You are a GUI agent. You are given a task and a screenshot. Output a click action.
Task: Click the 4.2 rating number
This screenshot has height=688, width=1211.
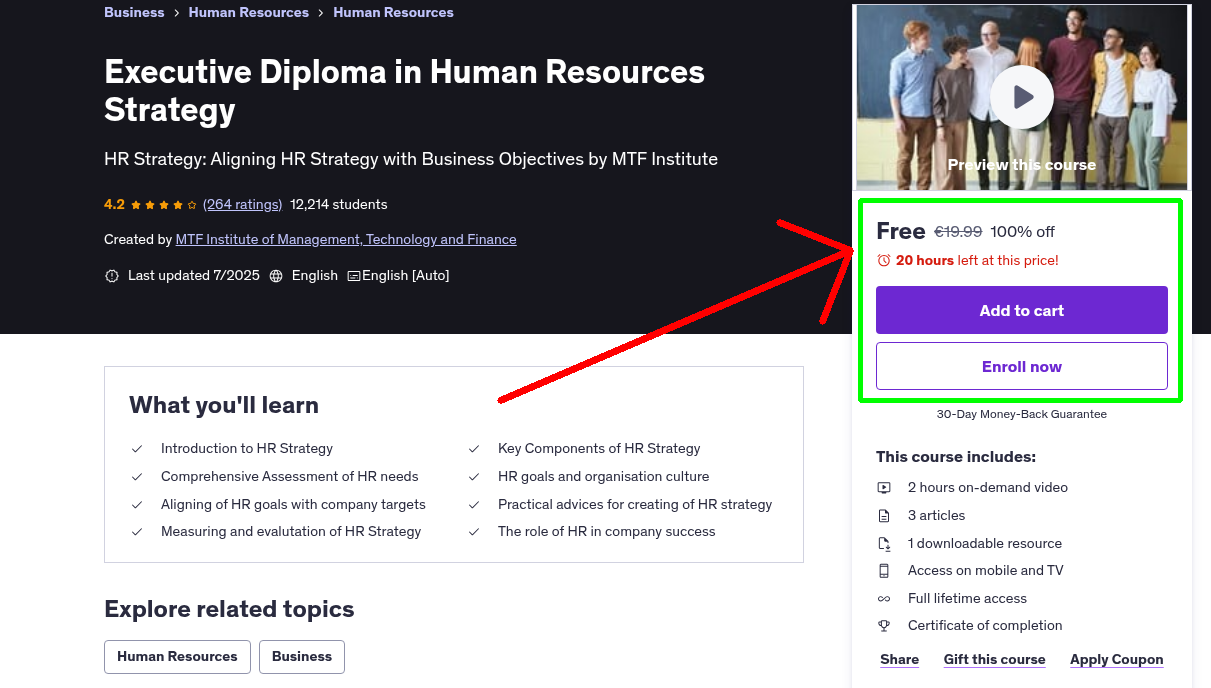point(114,204)
